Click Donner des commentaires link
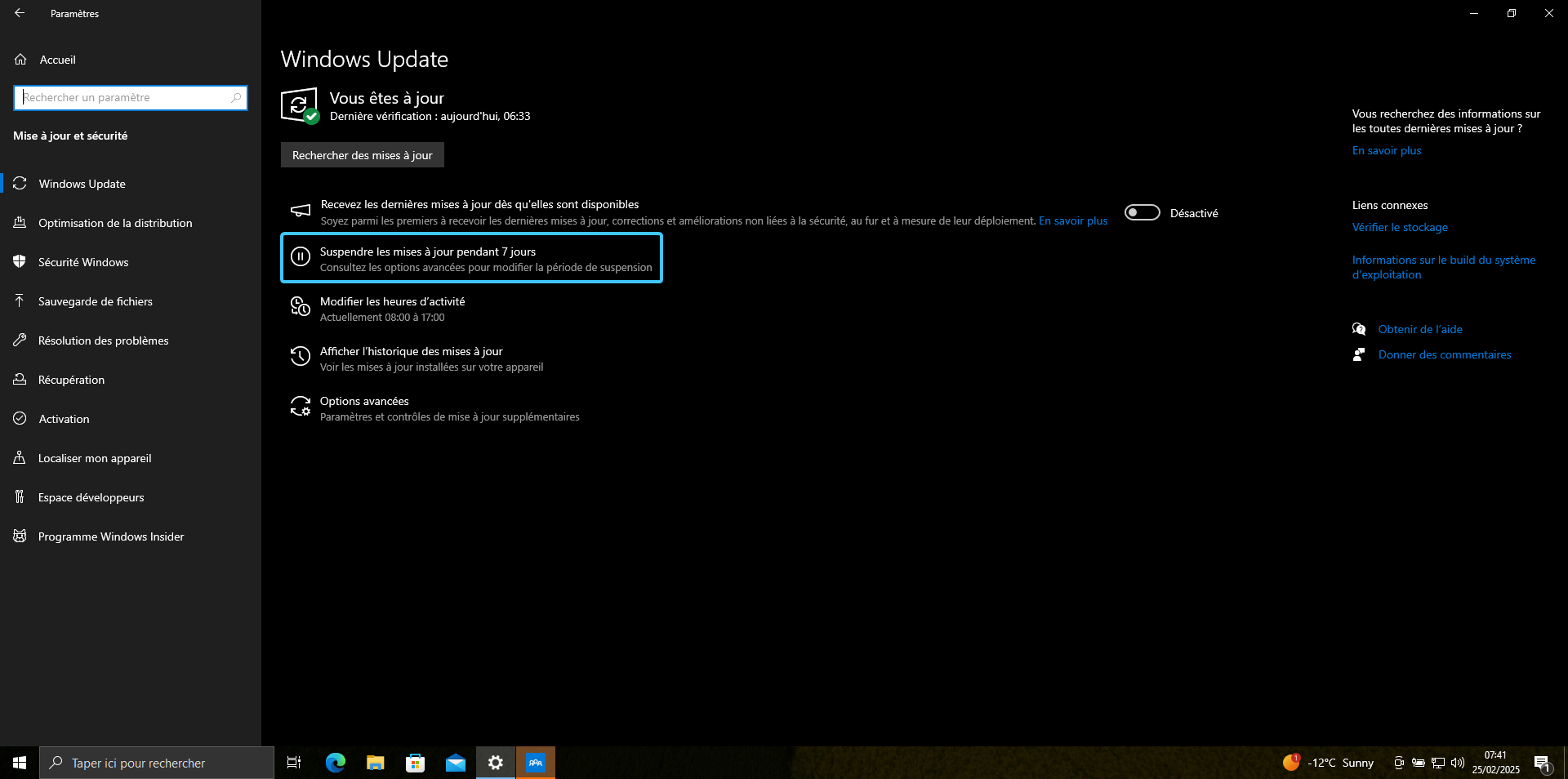 click(x=1445, y=354)
